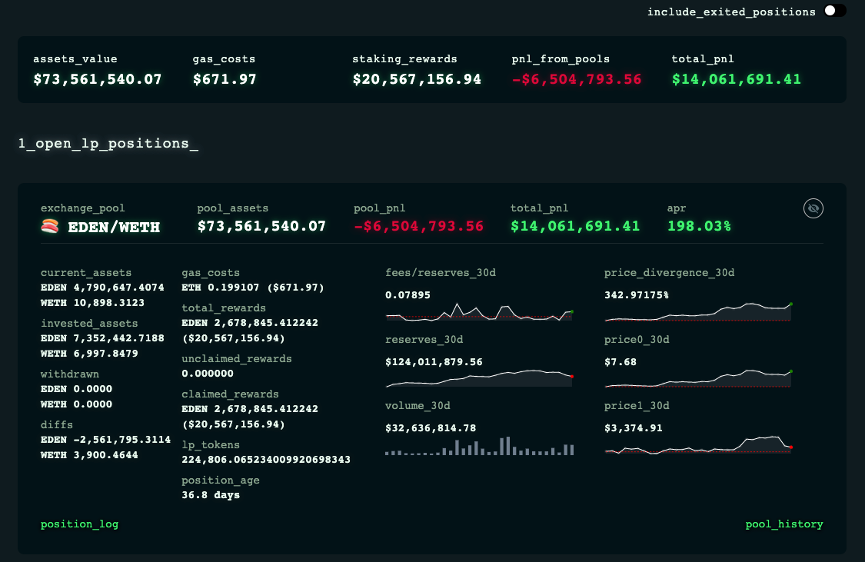Click the top assets_value amount $73,561,540.07
Viewport: 866px width, 562px height.
click(x=98, y=79)
